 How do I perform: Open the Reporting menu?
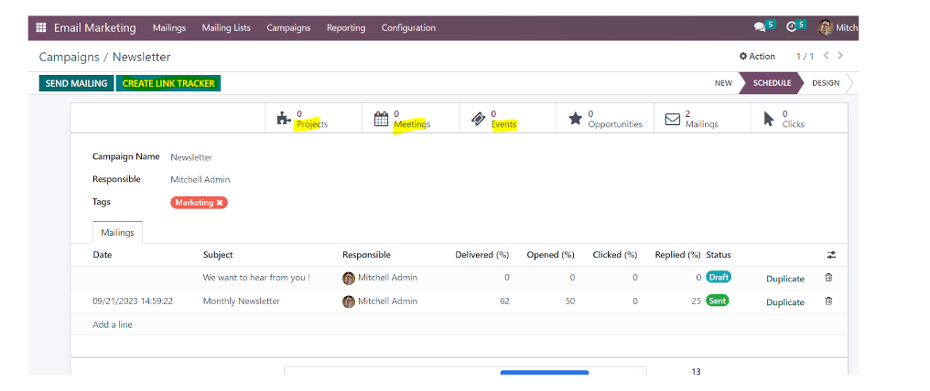[x=346, y=28]
